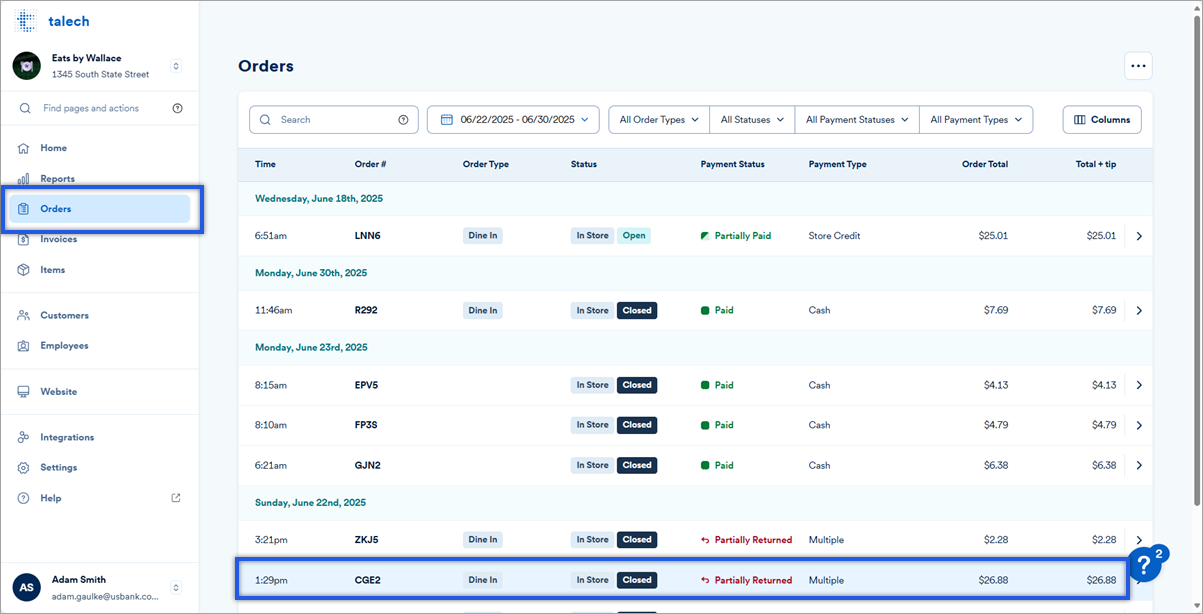This screenshot has height=614, width=1203.
Task: Open the 06/22/2025 - 06/30/2025 date range picker
Action: click(x=513, y=119)
